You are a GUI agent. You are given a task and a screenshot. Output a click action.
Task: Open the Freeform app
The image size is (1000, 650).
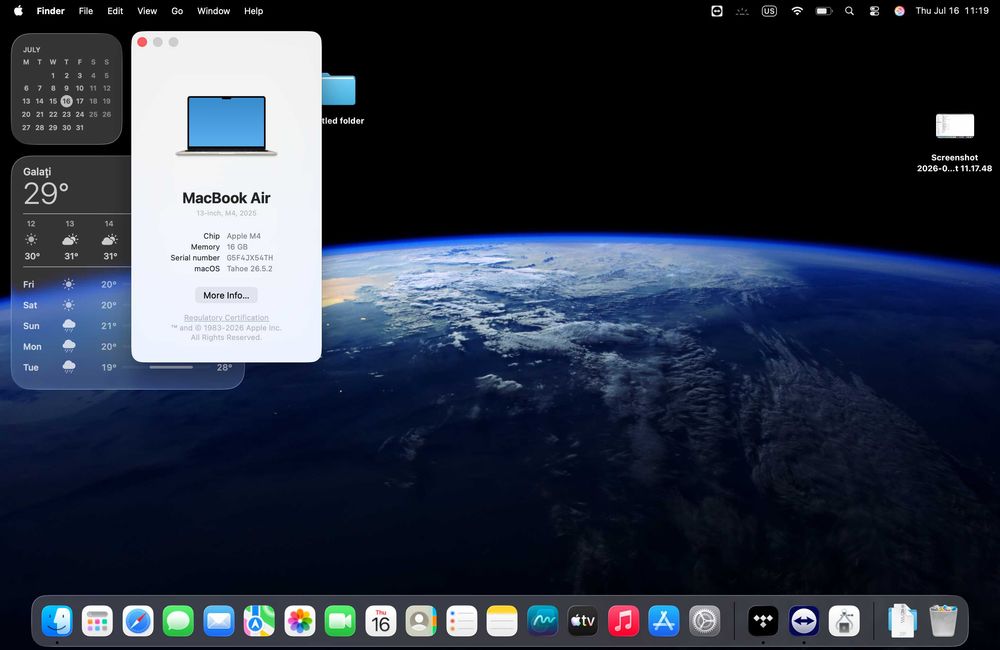pos(543,621)
